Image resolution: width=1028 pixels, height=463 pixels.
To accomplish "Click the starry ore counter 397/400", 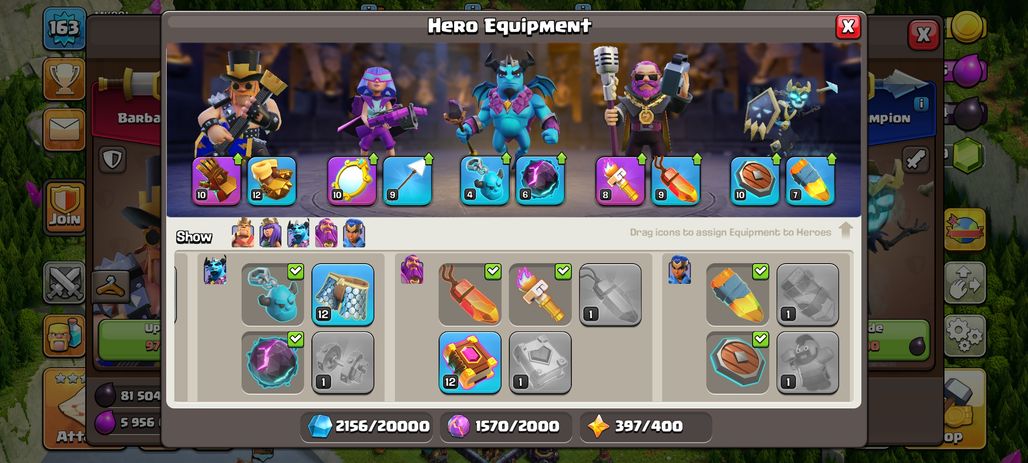I will (x=645, y=426).
